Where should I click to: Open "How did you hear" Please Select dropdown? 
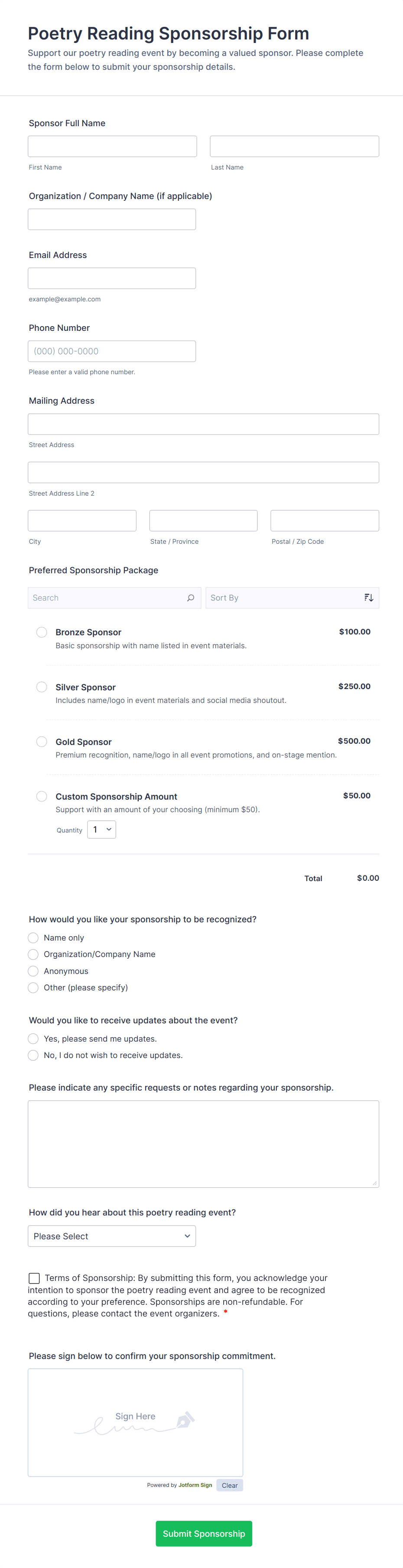pyautogui.click(x=112, y=1236)
